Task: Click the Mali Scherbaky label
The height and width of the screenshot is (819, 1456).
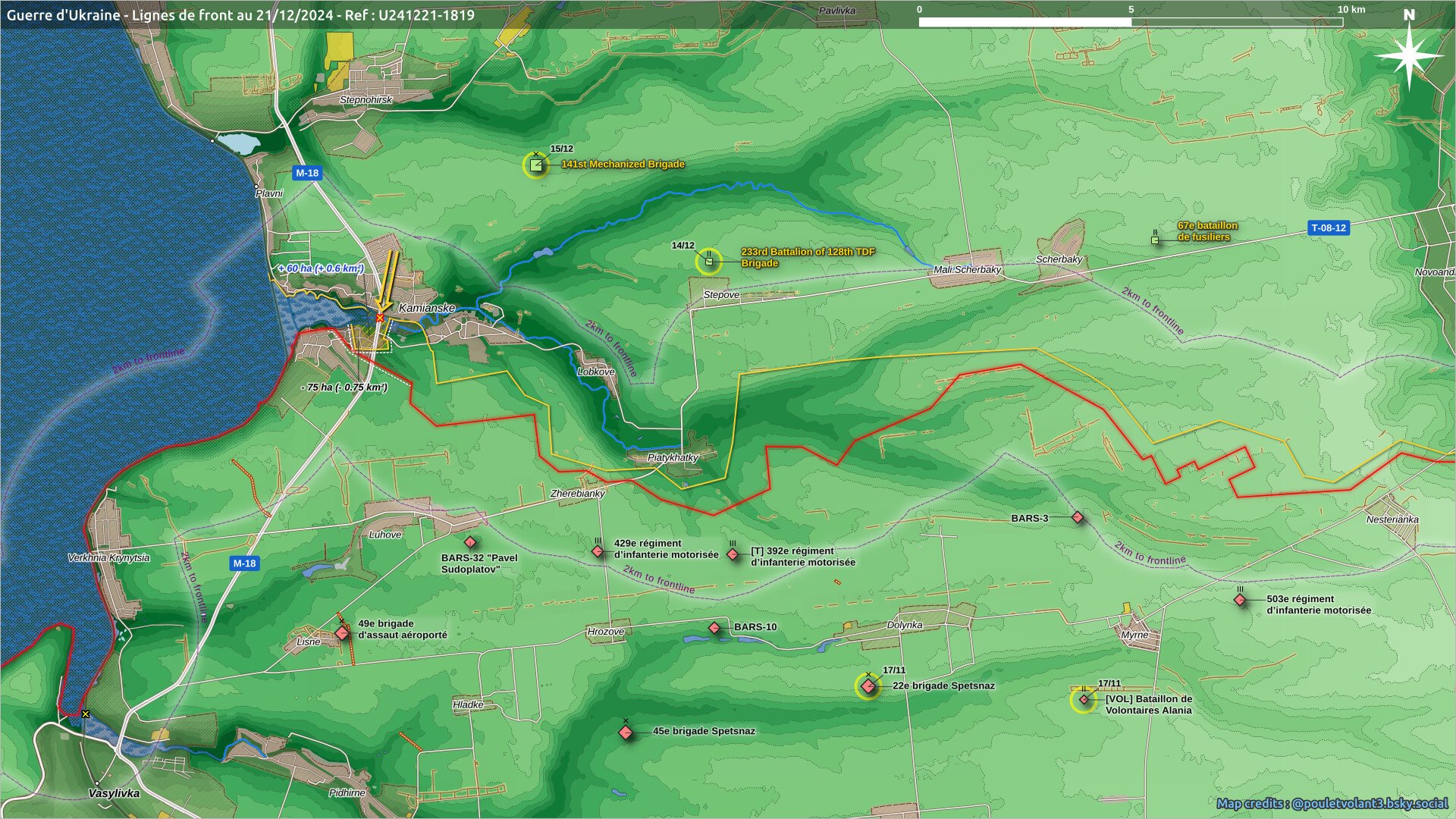Action: click(x=968, y=269)
